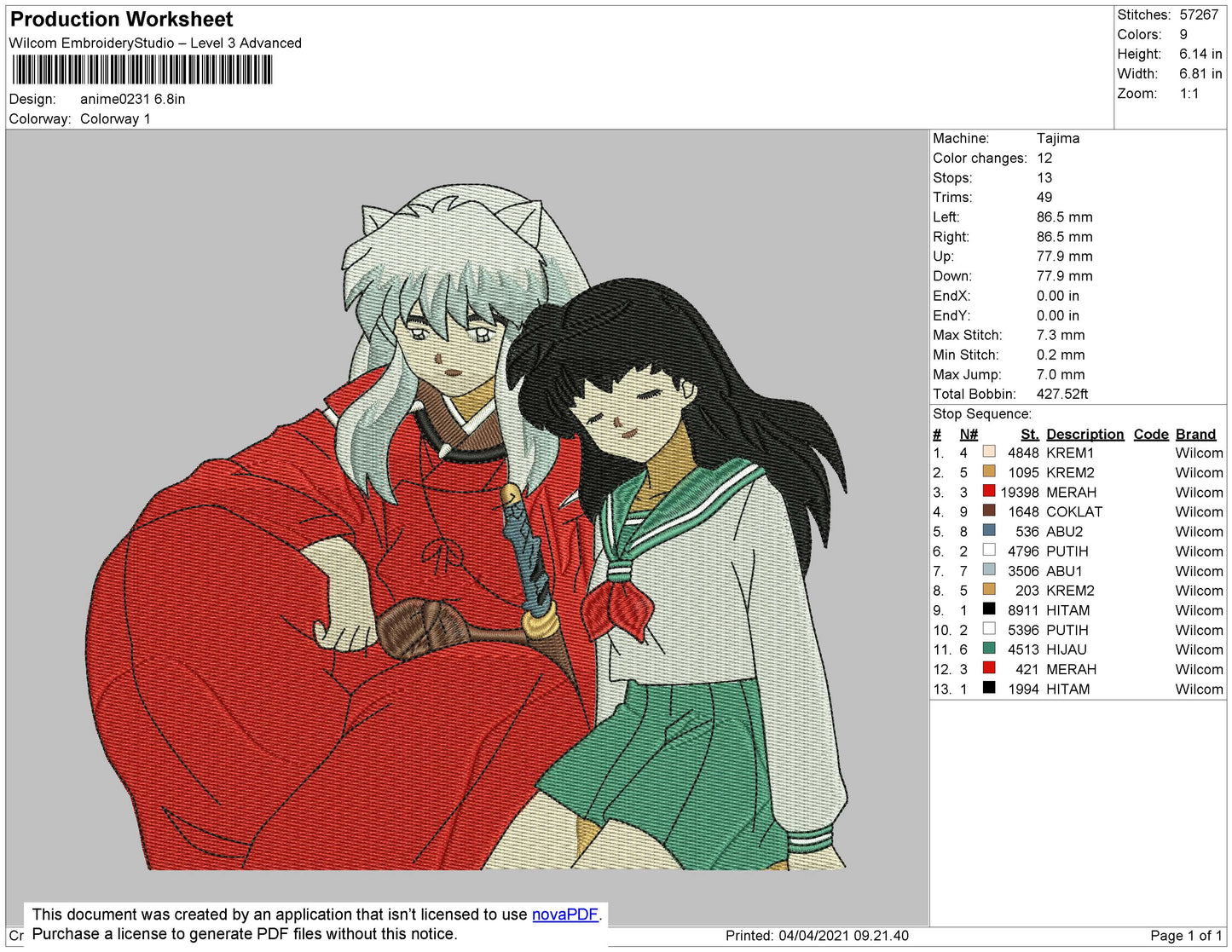
Task: Click the 'Description' column header
Action: point(1085,434)
